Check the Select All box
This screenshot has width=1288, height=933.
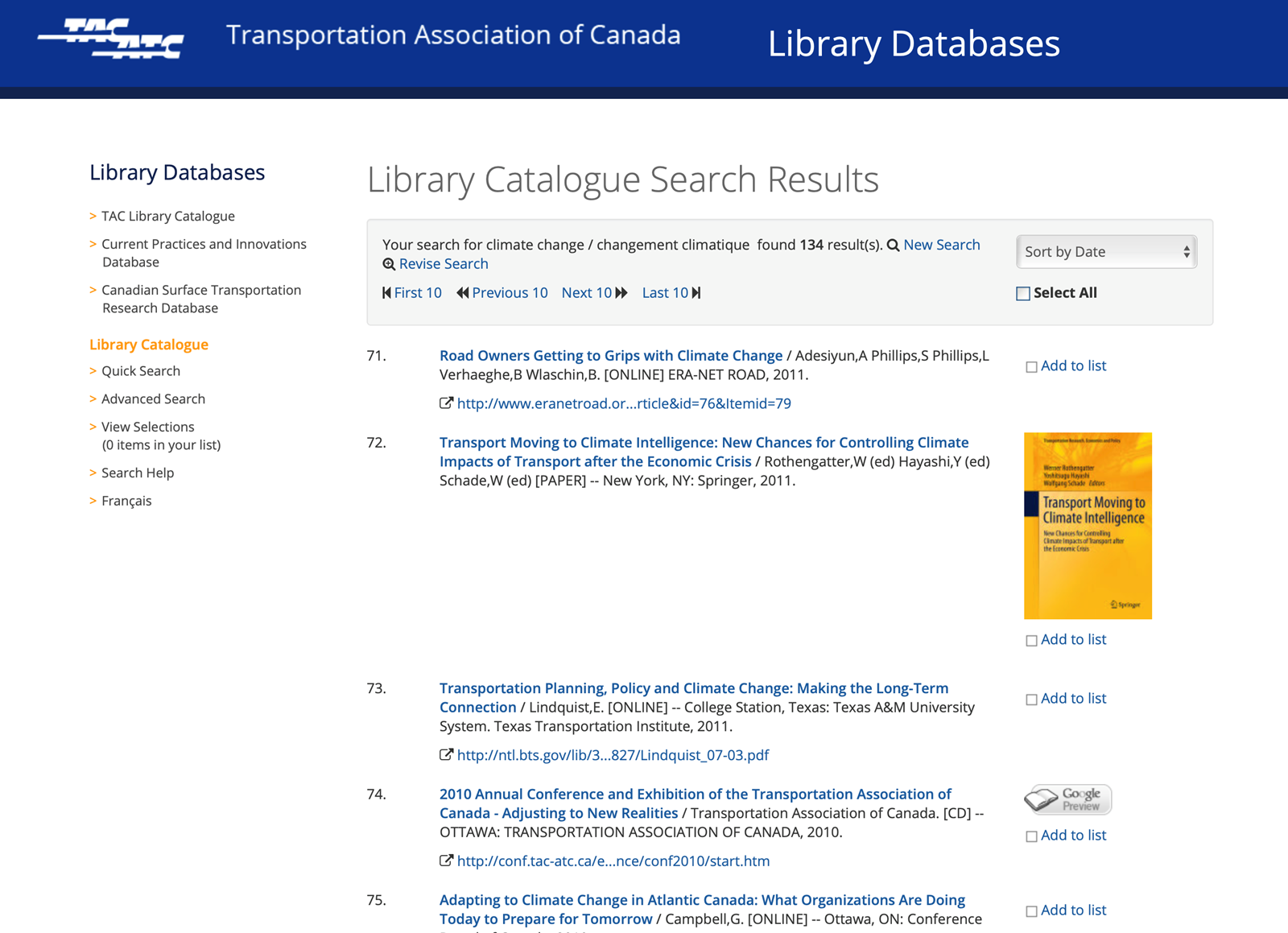1023,294
